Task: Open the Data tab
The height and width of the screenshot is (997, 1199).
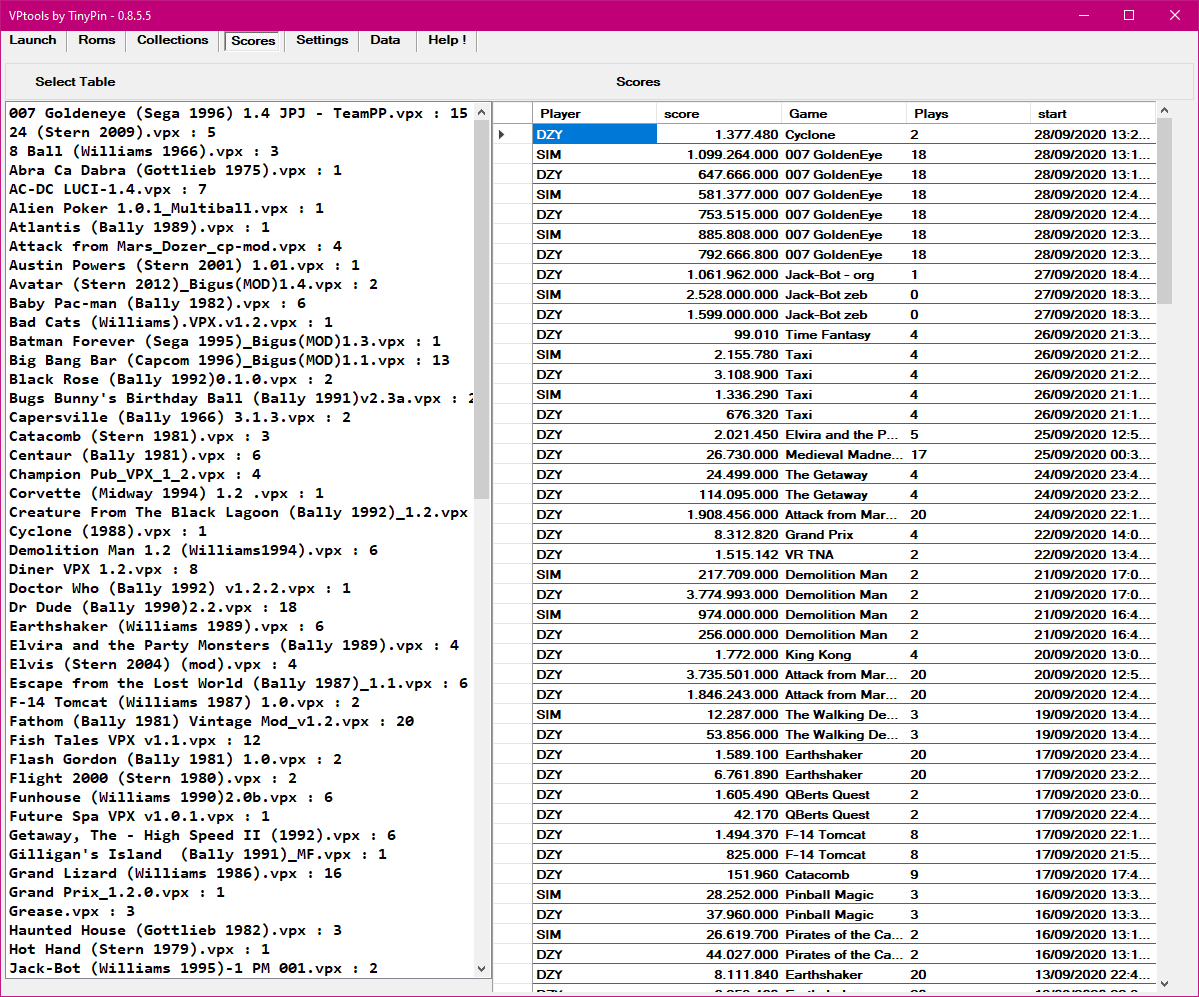Action: point(385,40)
